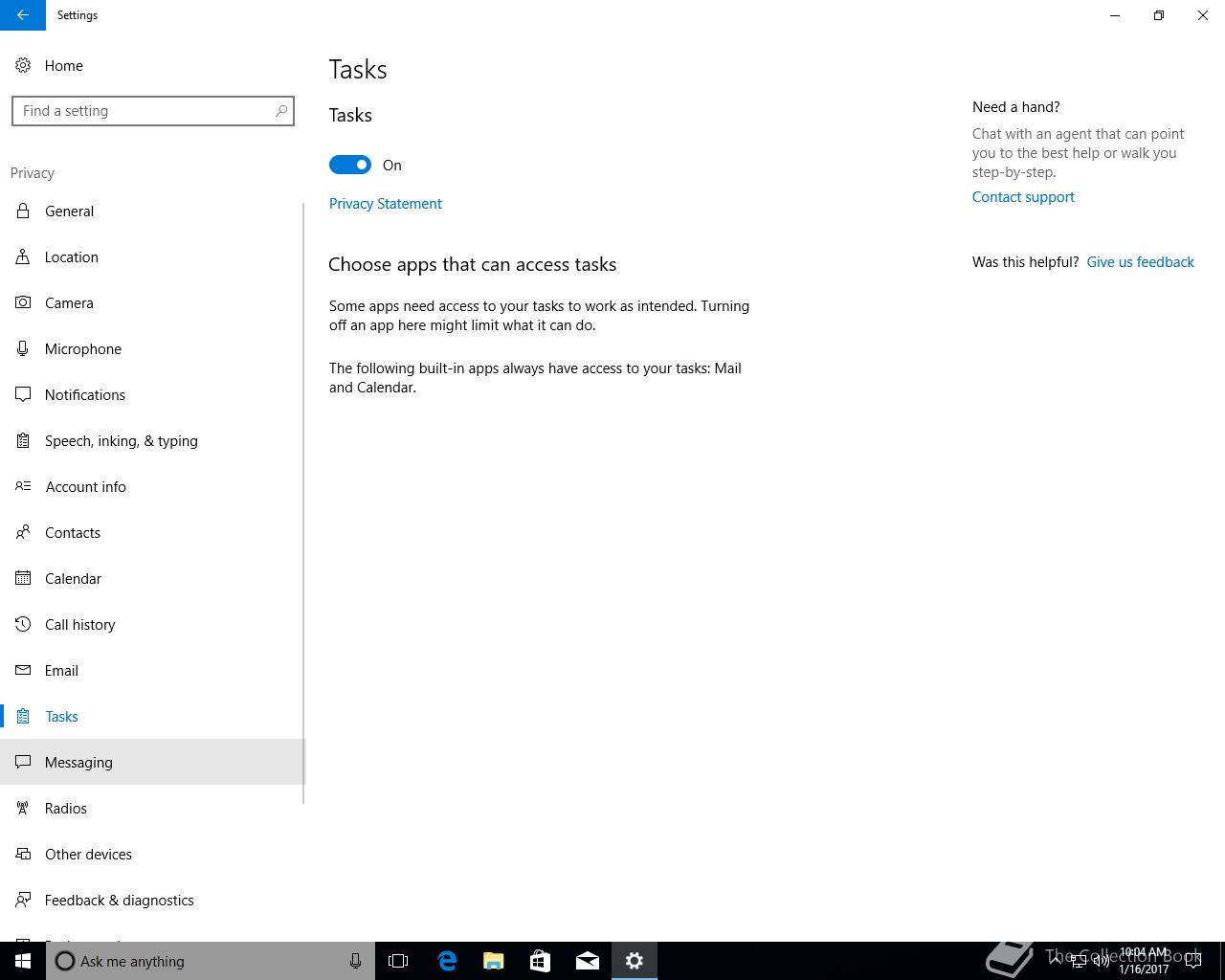Click the Call history clock icon
The image size is (1225, 980).
coord(23,624)
